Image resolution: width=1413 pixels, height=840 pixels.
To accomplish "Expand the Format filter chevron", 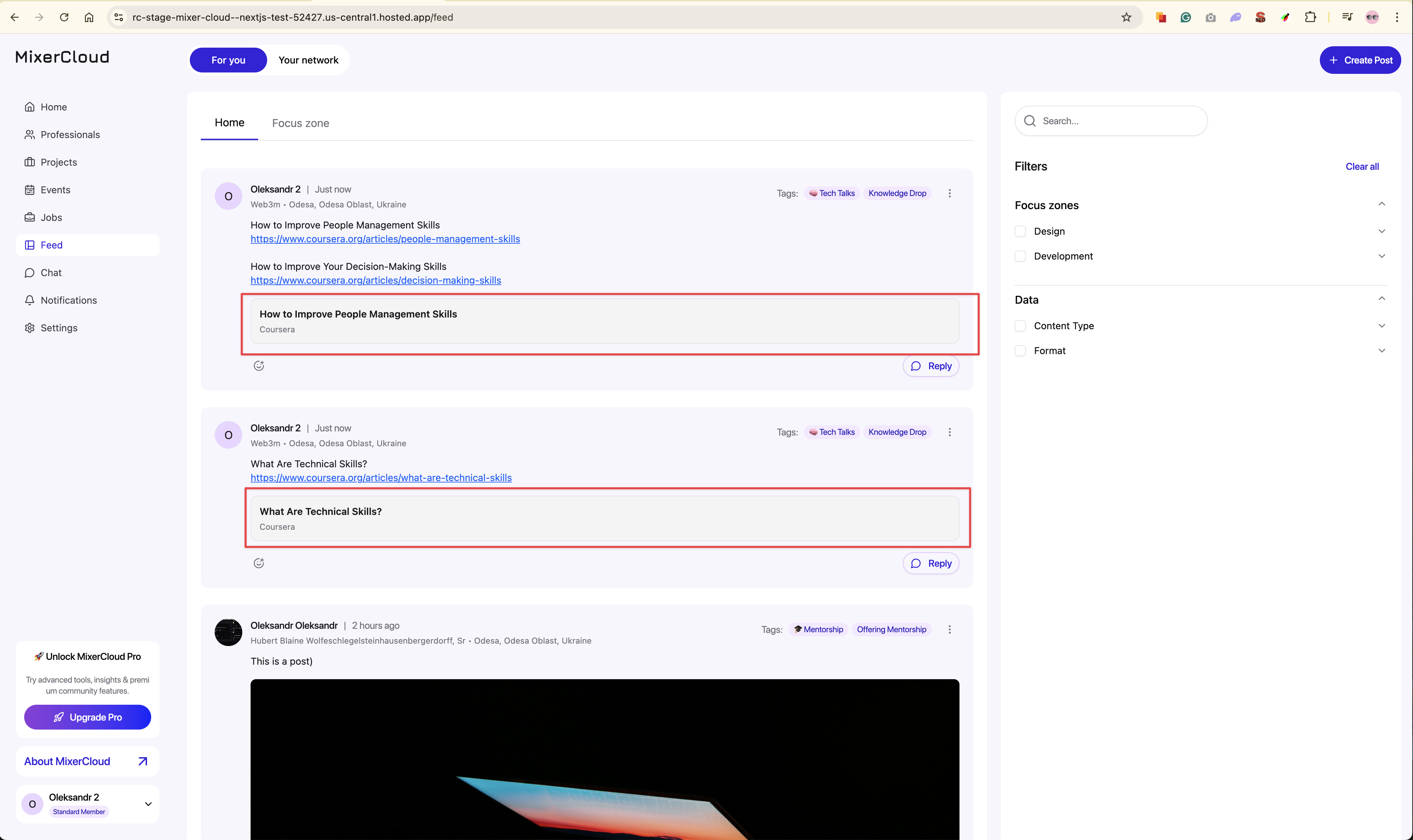I will [1381, 350].
